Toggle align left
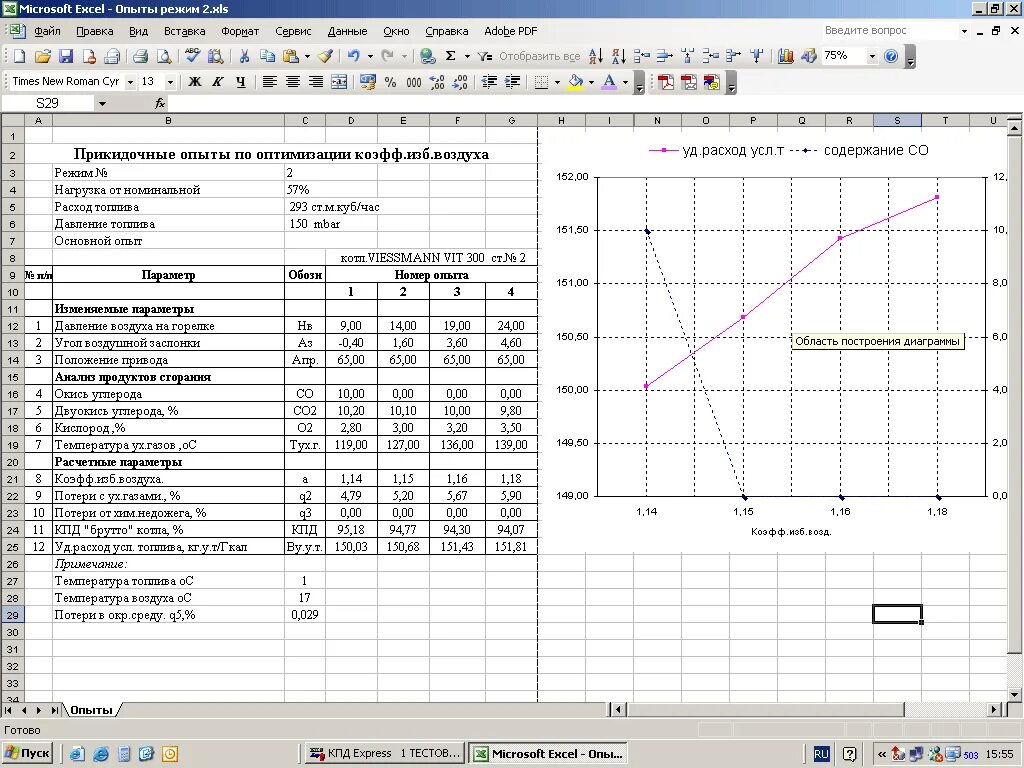 (269, 82)
